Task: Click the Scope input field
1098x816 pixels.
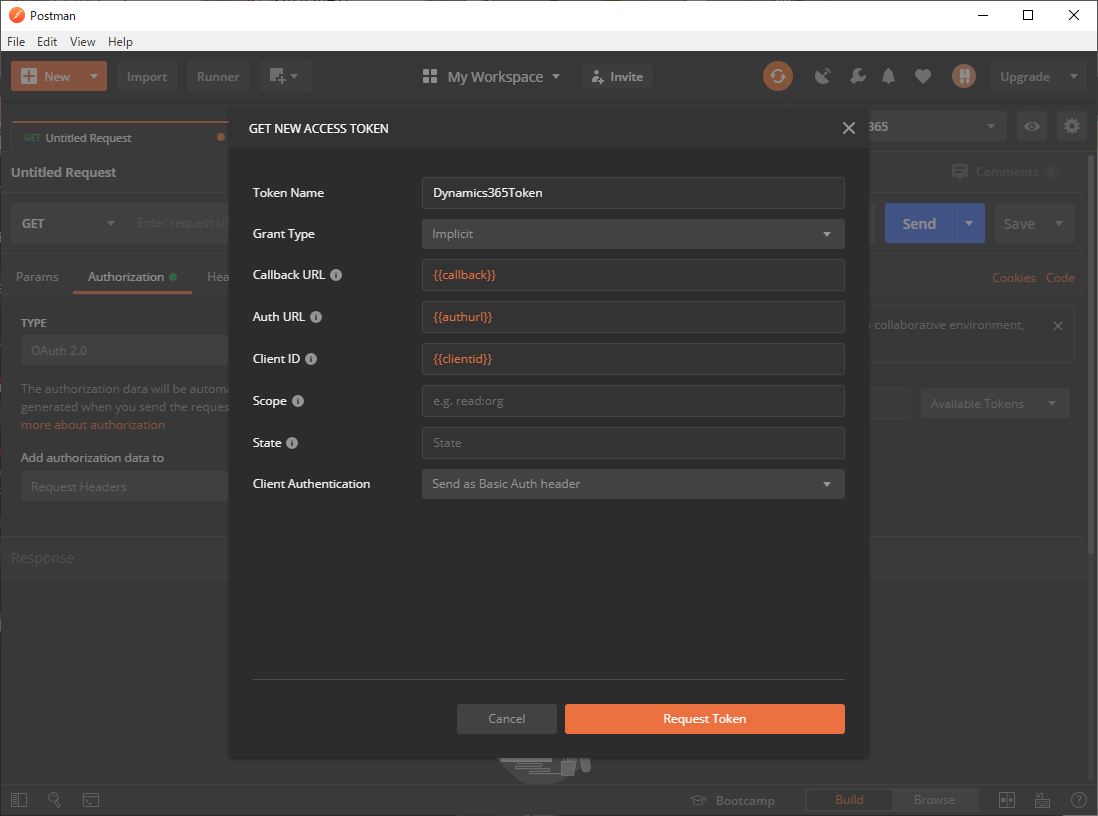Action: [633, 401]
